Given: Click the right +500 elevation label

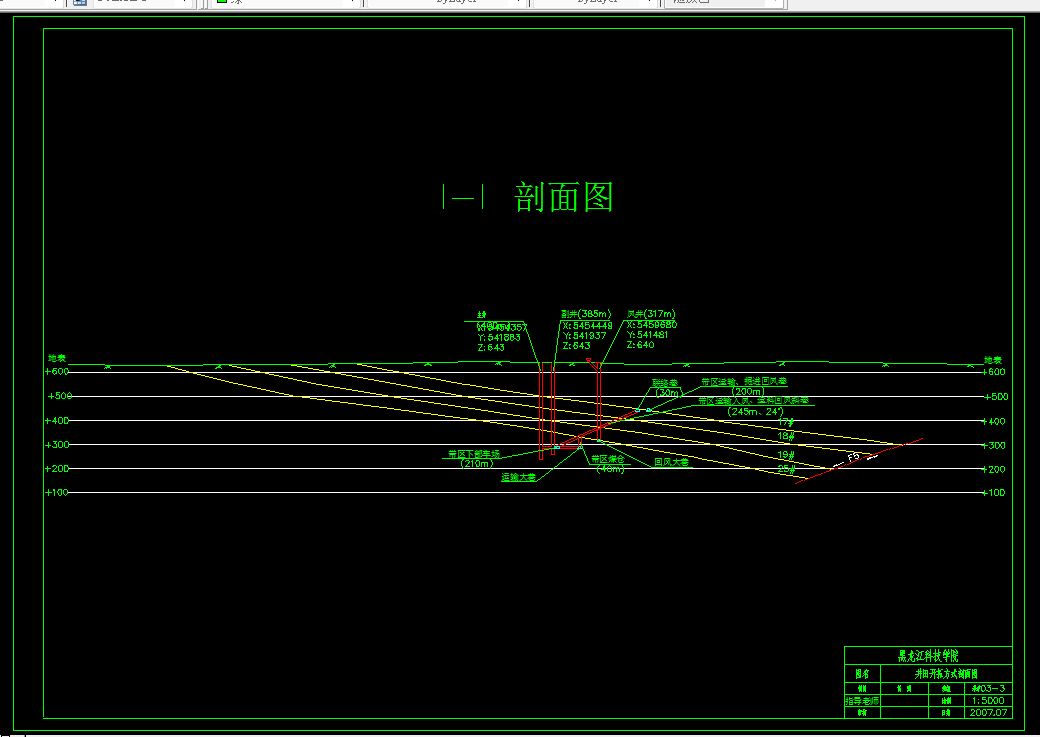Looking at the screenshot, I should pyautogui.click(x=995, y=397).
